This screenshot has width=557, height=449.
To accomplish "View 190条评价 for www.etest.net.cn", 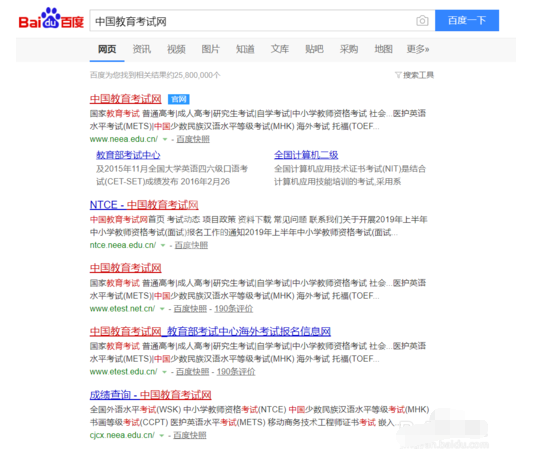I will click(x=233, y=309).
